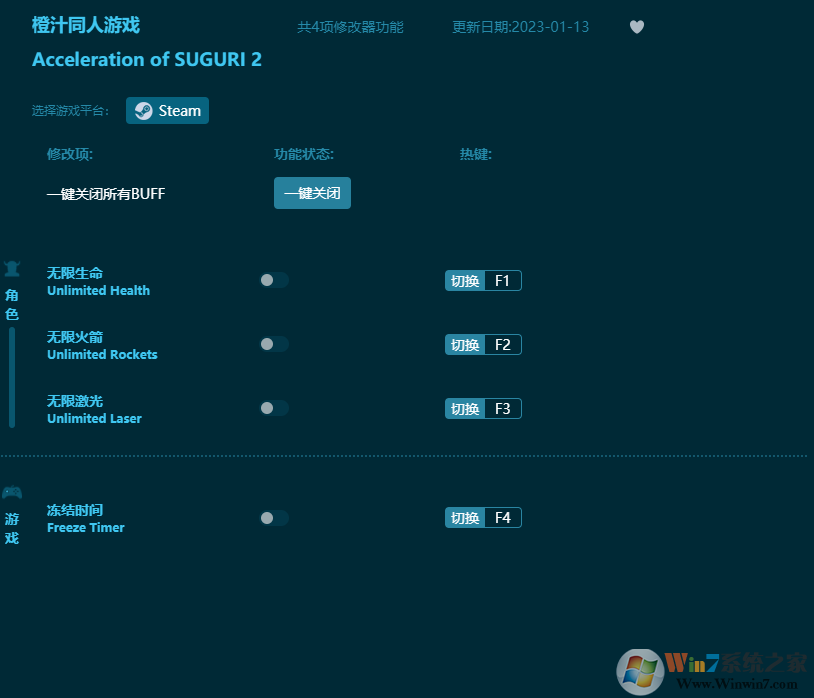This screenshot has height=698, width=814.
Task: Click the character category icon
Action: (x=12, y=269)
